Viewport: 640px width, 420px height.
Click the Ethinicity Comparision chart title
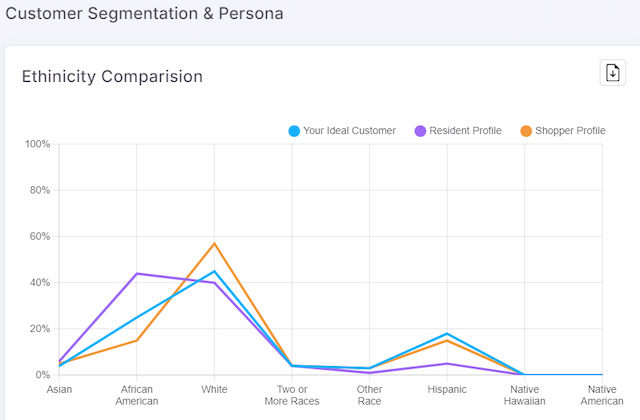pyautogui.click(x=112, y=76)
